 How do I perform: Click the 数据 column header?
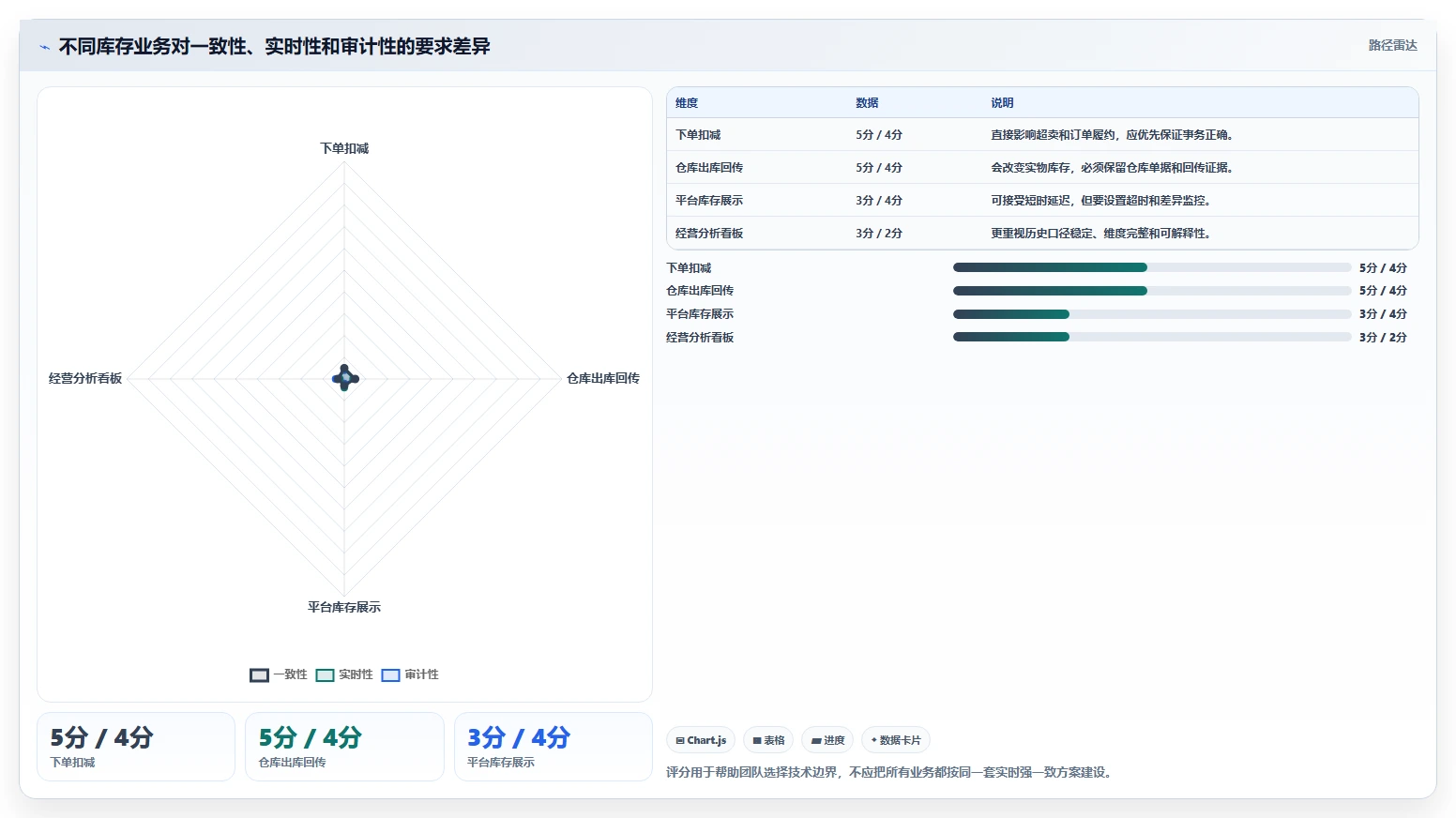click(867, 103)
